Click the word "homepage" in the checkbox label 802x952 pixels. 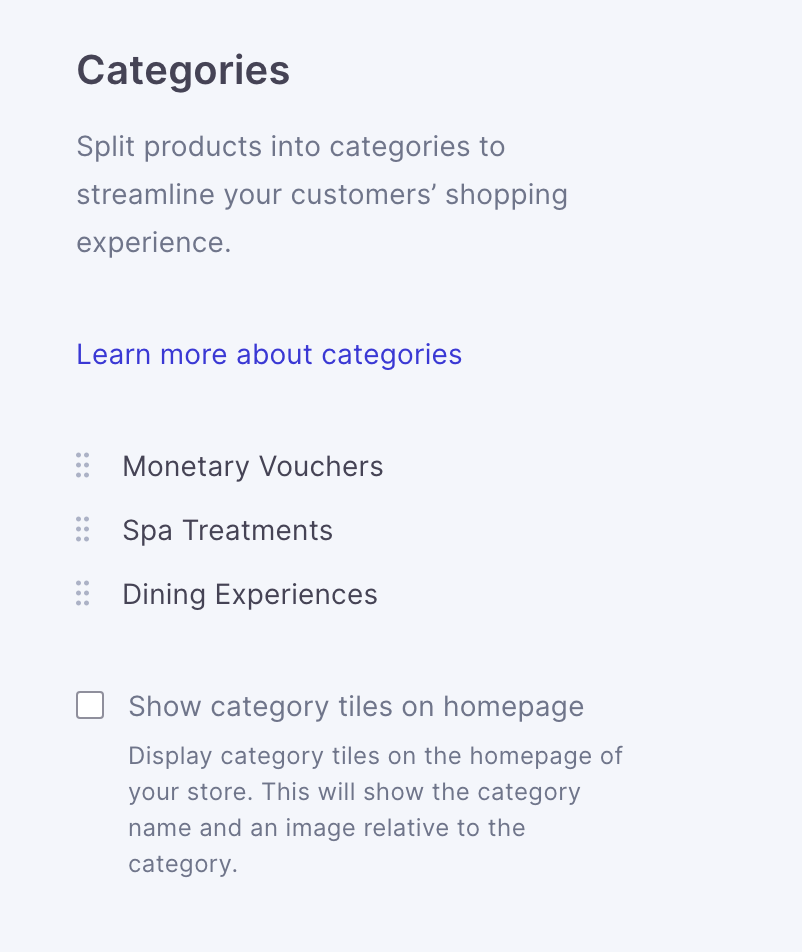(513, 707)
